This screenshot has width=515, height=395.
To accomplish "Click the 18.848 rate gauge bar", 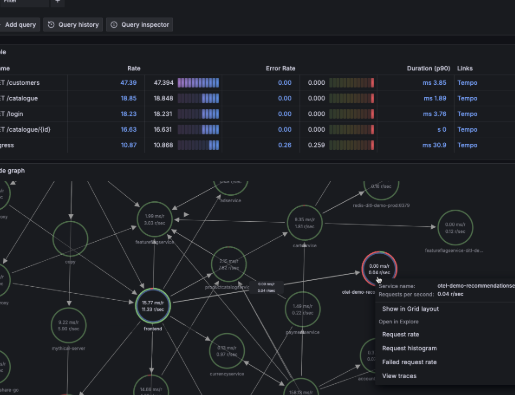I will coord(198,98).
